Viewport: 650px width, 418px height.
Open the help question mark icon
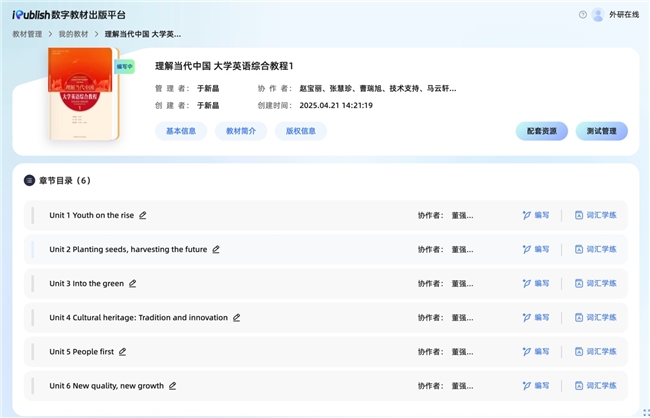[583, 14]
